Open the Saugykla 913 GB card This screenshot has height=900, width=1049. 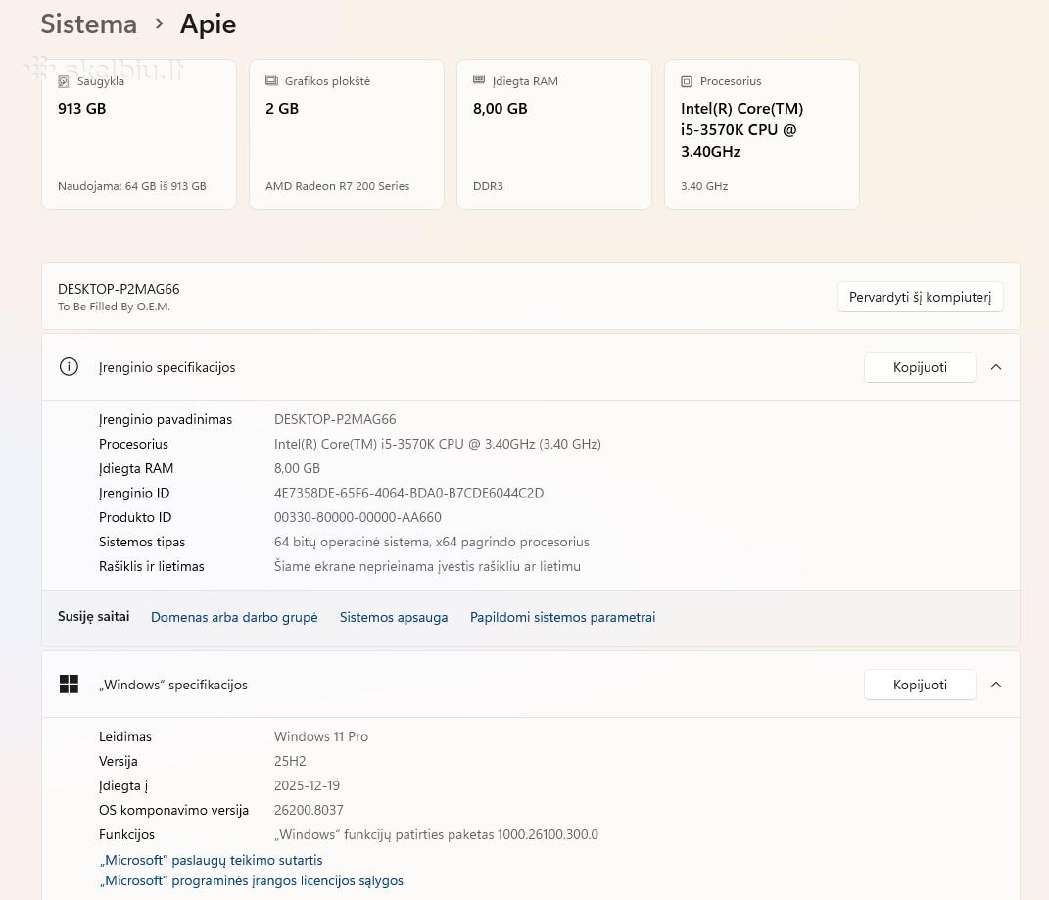click(x=138, y=134)
